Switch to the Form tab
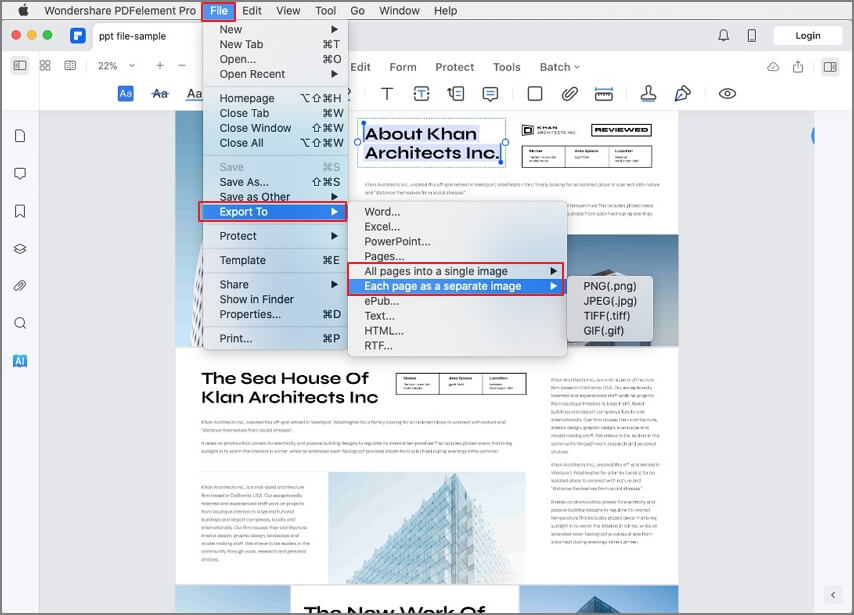The height and width of the screenshot is (615, 854). point(402,67)
